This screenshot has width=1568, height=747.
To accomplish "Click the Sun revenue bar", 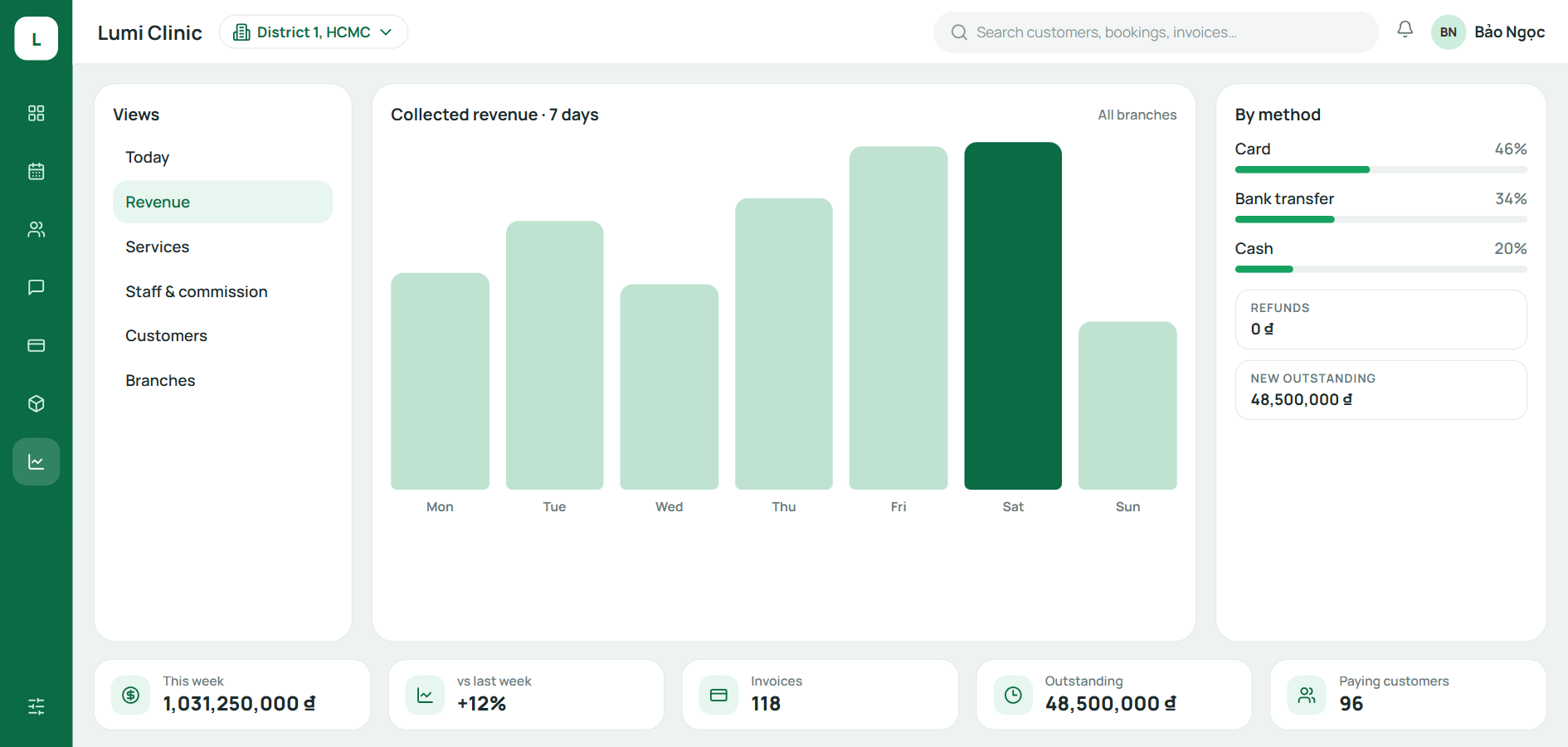I will coord(1127,406).
